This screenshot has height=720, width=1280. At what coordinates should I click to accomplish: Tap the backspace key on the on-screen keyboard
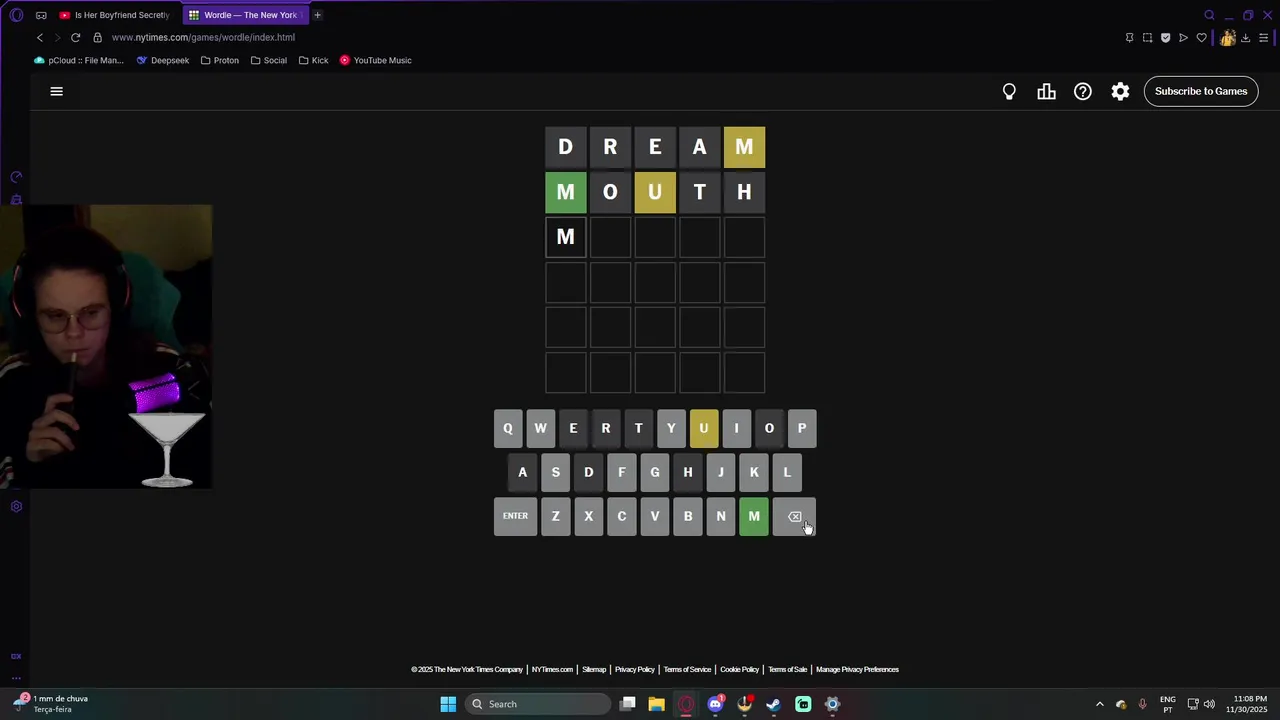coord(794,517)
